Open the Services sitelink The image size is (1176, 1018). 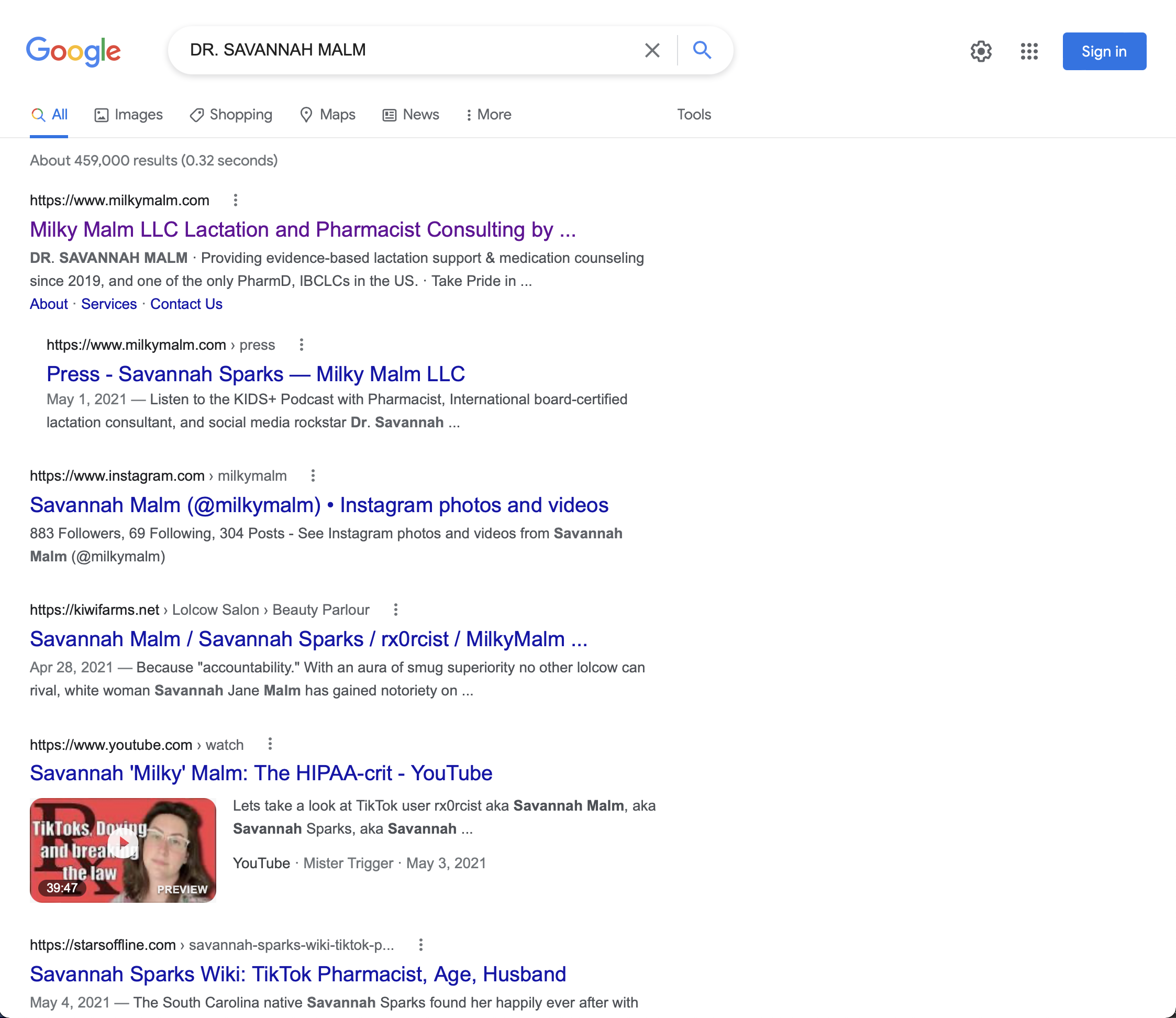coord(109,304)
